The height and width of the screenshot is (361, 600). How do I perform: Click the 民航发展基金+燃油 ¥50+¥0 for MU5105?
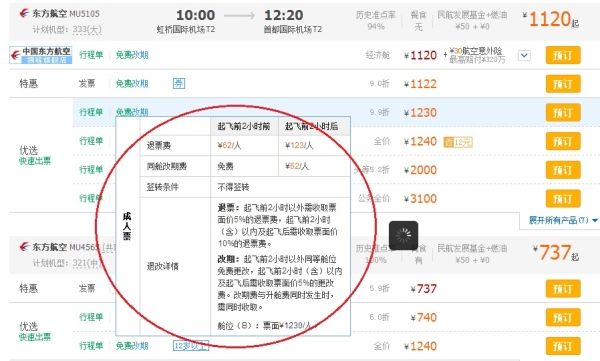point(473,21)
